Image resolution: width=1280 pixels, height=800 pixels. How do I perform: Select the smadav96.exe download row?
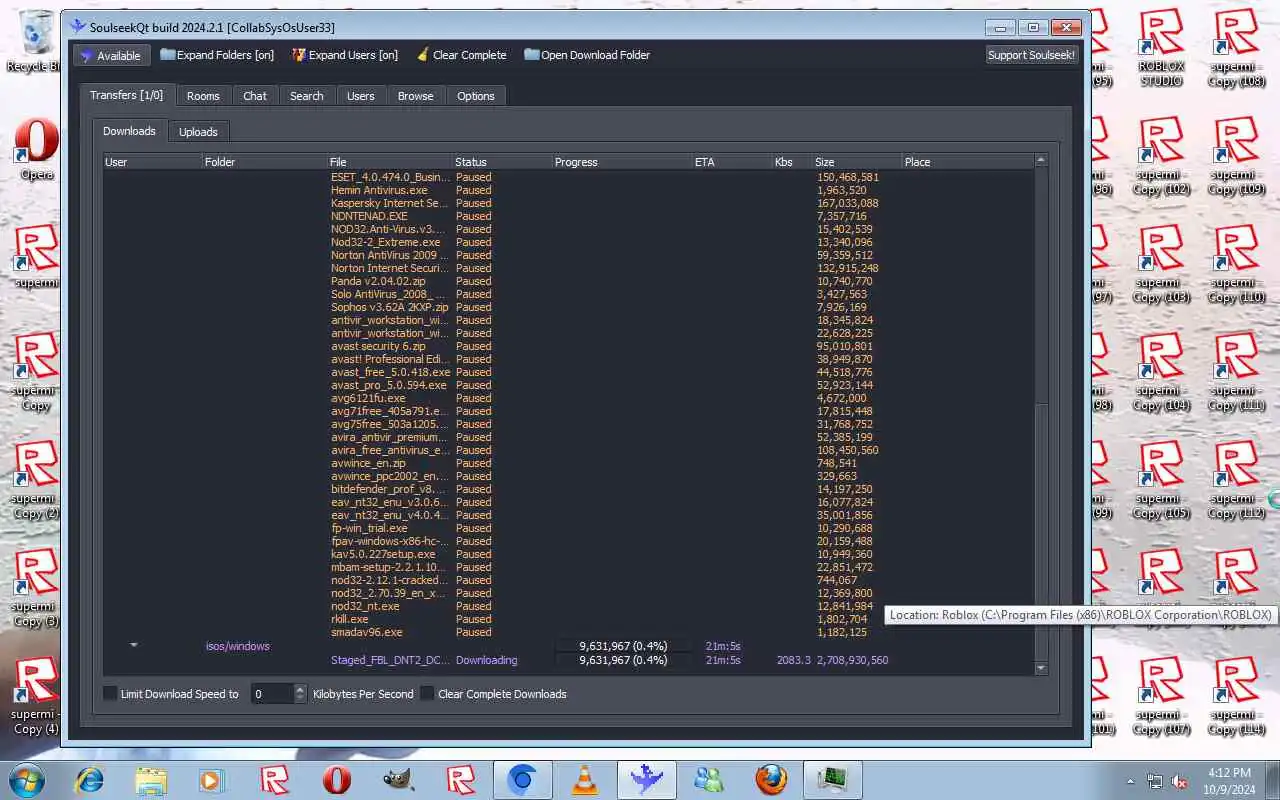point(569,632)
